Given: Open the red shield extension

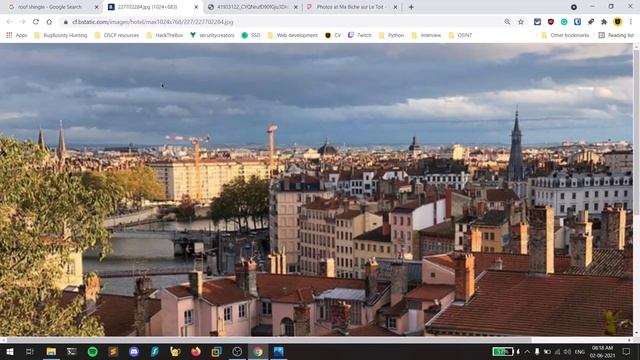Looking at the screenshot, I should click(551, 22).
